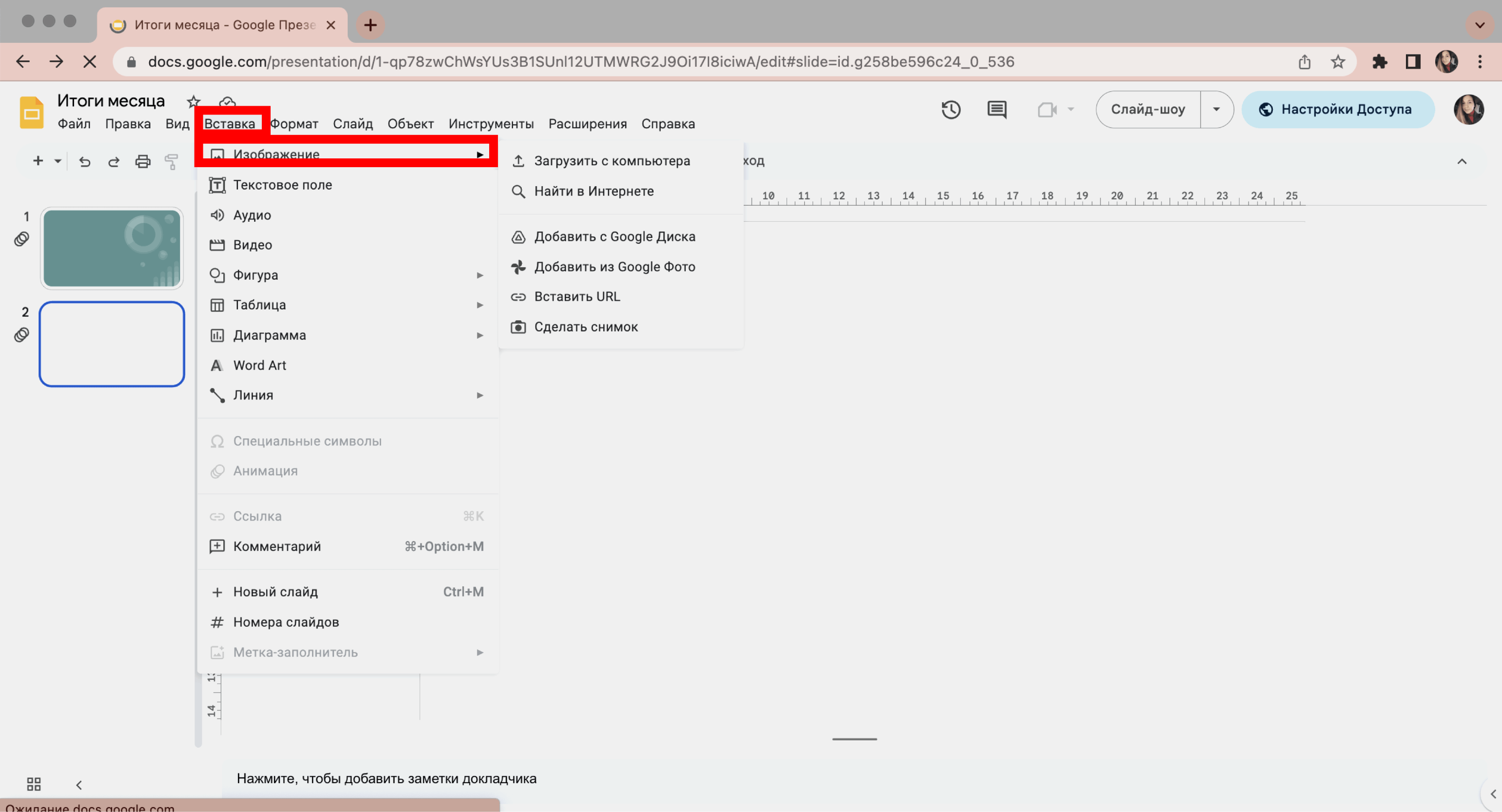Expand Диаграмма submenu arrow
Screen dimensions: 1502x812
click(x=479, y=335)
